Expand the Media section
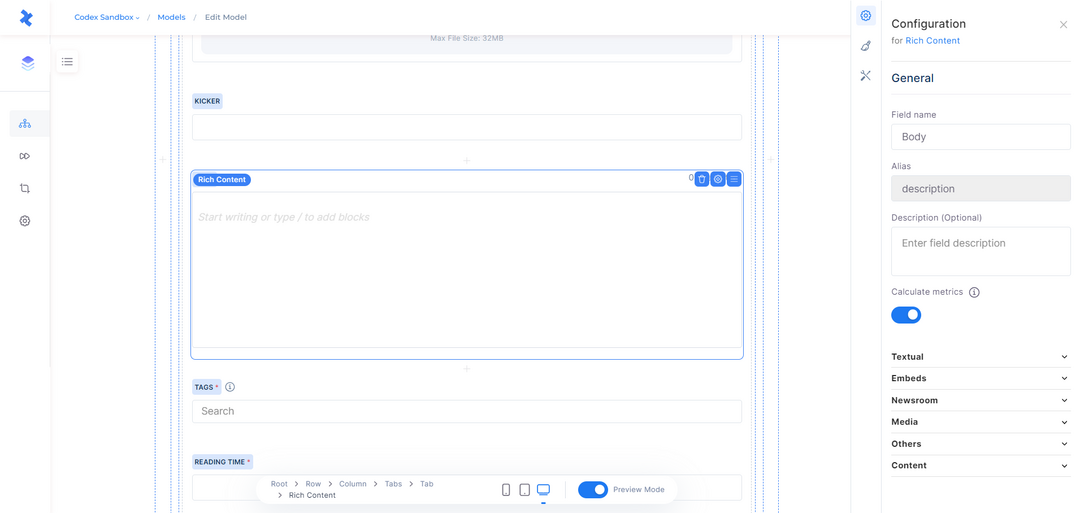Screen dimensions: 1080x513 [x=981, y=422]
